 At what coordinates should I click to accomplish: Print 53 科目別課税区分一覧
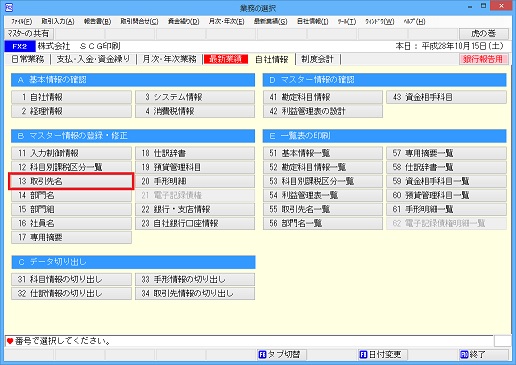click(323, 181)
